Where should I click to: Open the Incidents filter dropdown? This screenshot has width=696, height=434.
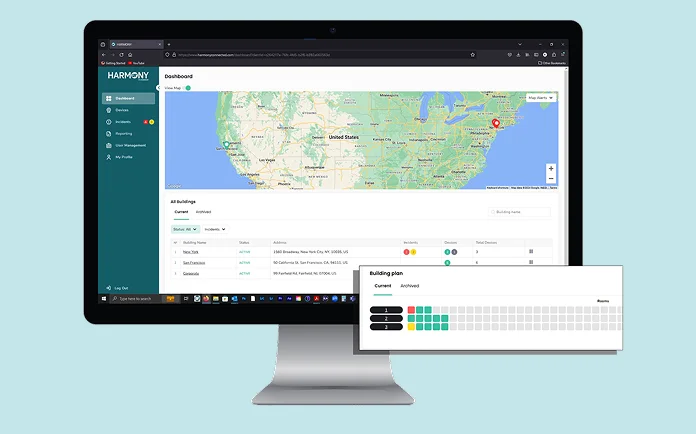215,229
